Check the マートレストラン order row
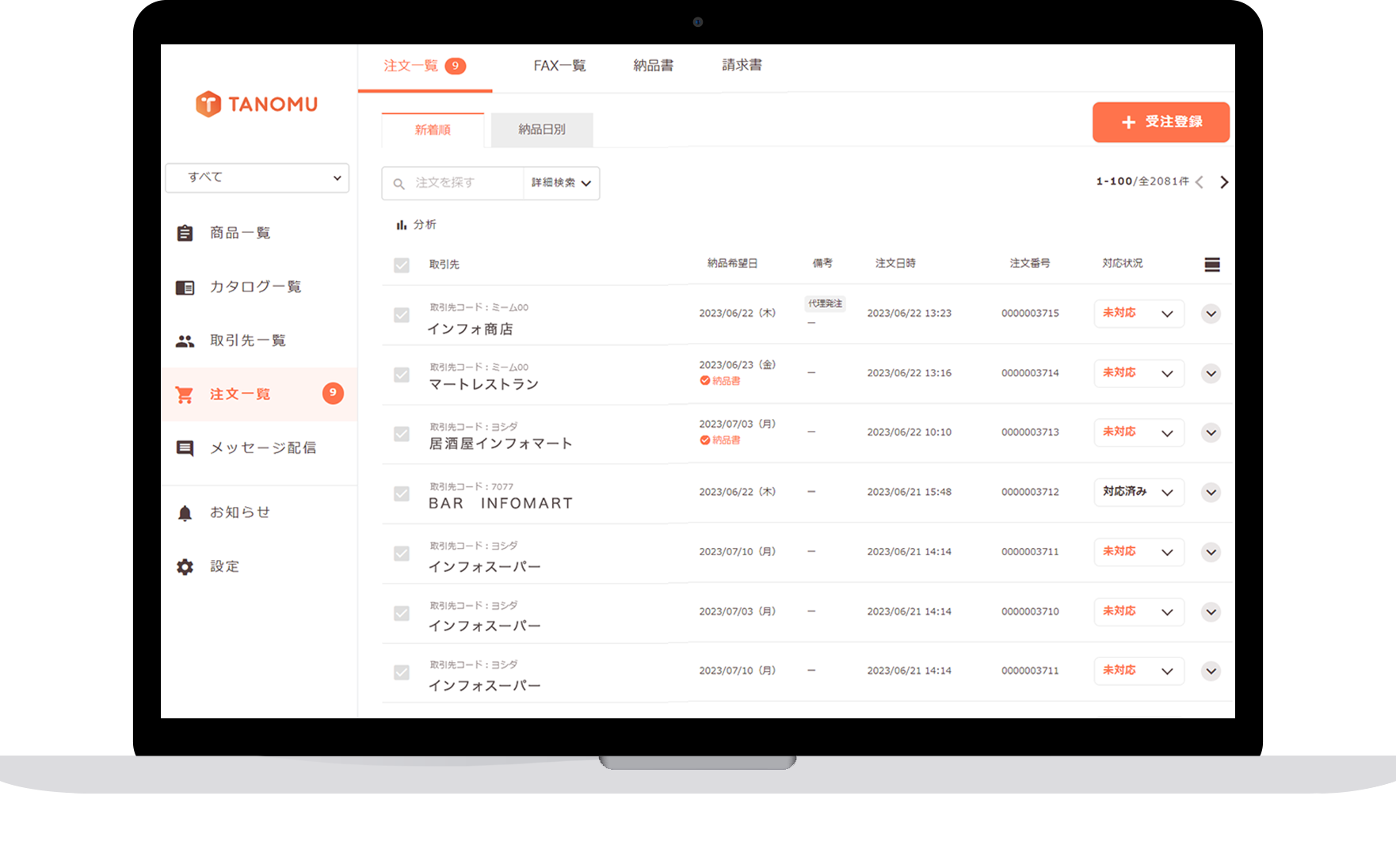The image size is (1396, 868). [402, 375]
